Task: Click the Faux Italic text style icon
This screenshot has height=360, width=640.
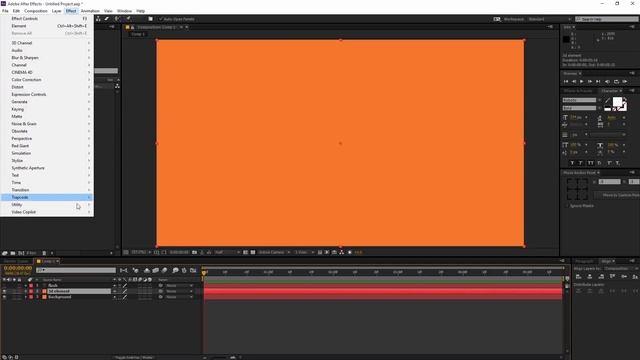Action: 581,163
